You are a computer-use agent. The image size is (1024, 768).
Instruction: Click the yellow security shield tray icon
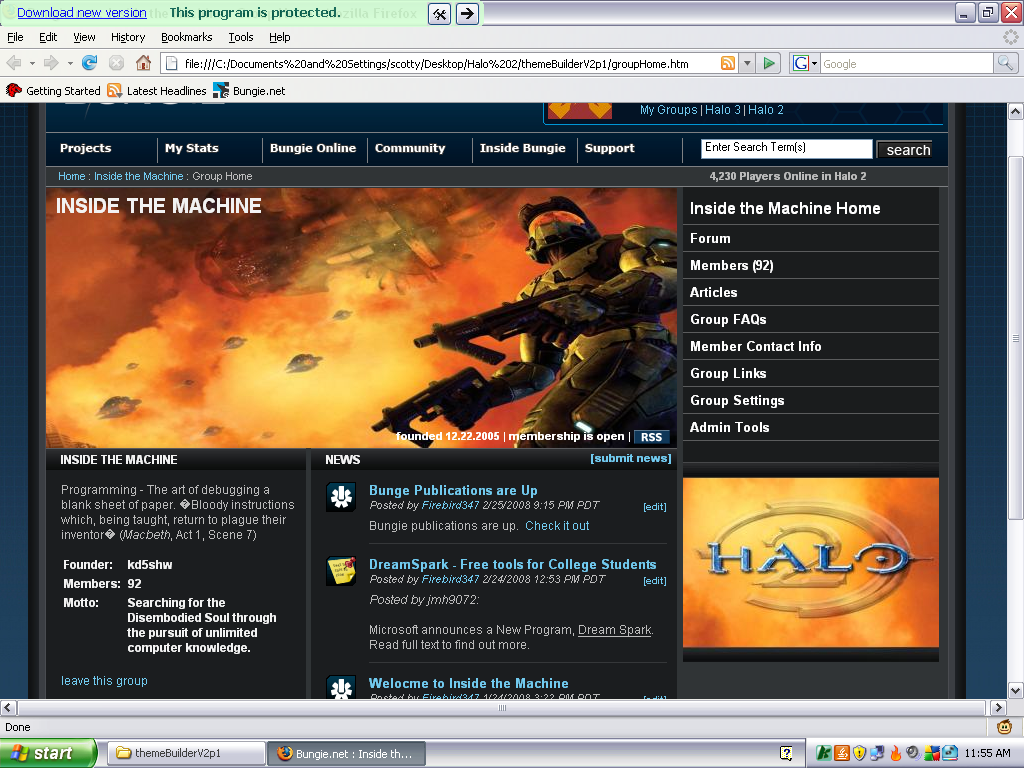(859, 753)
